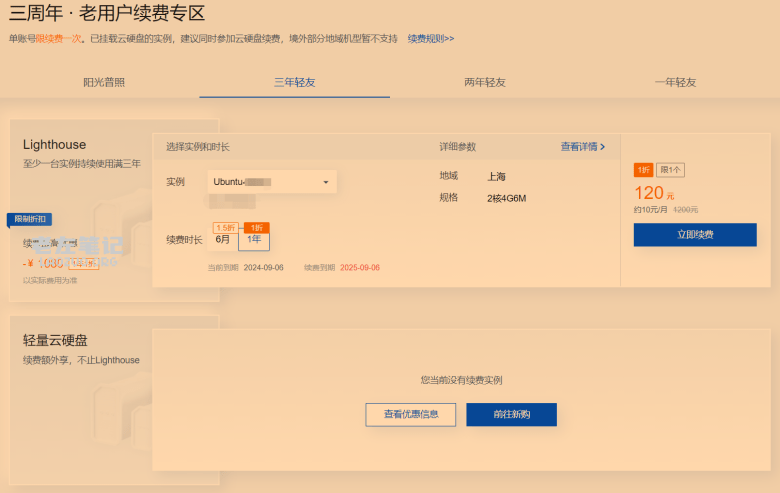Click the 1.5折 discount badge above 6月

225,227
